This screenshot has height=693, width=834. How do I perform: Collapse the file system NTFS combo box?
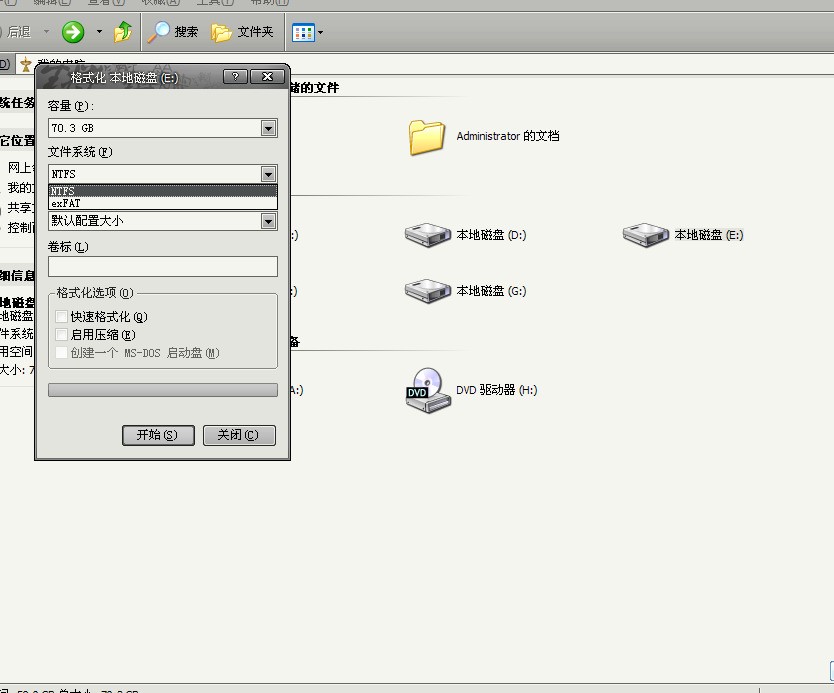point(269,174)
